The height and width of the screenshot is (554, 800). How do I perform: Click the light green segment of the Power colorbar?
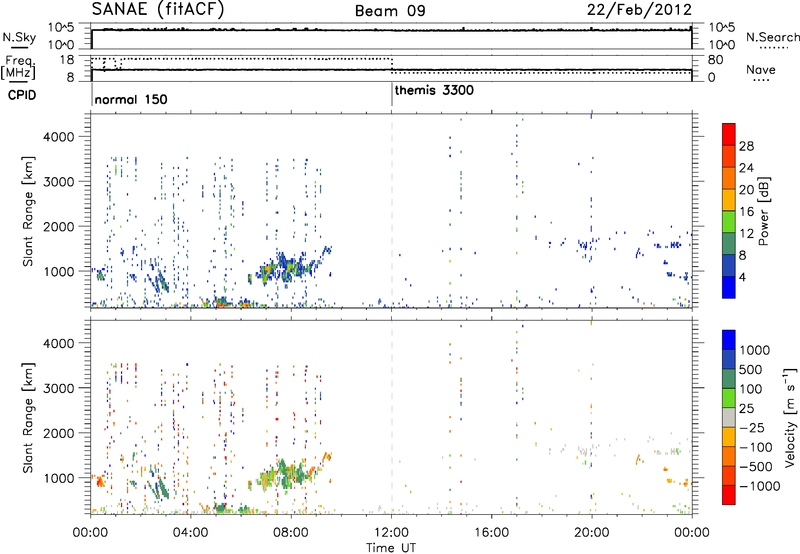click(729, 221)
